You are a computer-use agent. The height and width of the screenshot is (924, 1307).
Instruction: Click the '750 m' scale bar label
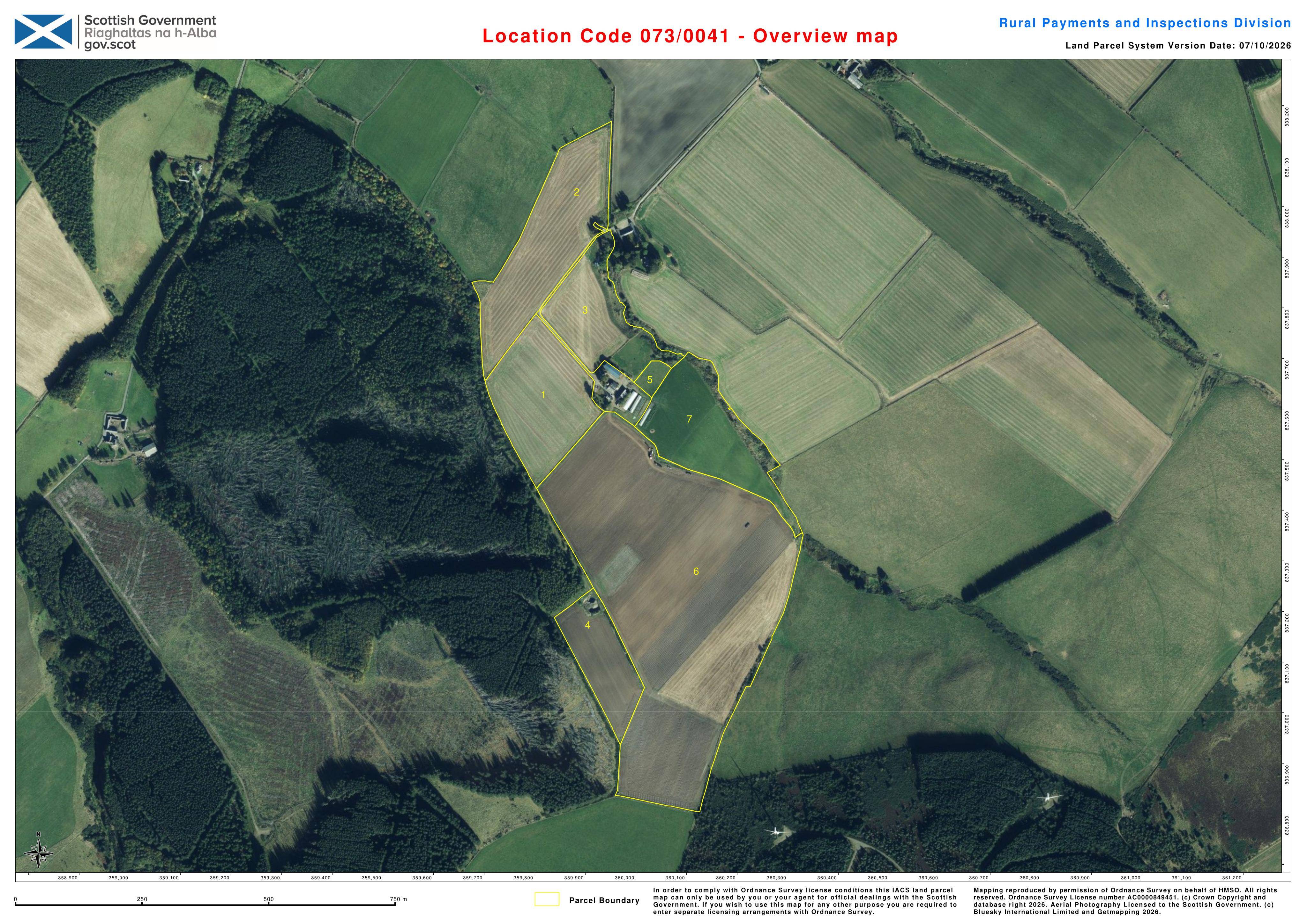[399, 899]
